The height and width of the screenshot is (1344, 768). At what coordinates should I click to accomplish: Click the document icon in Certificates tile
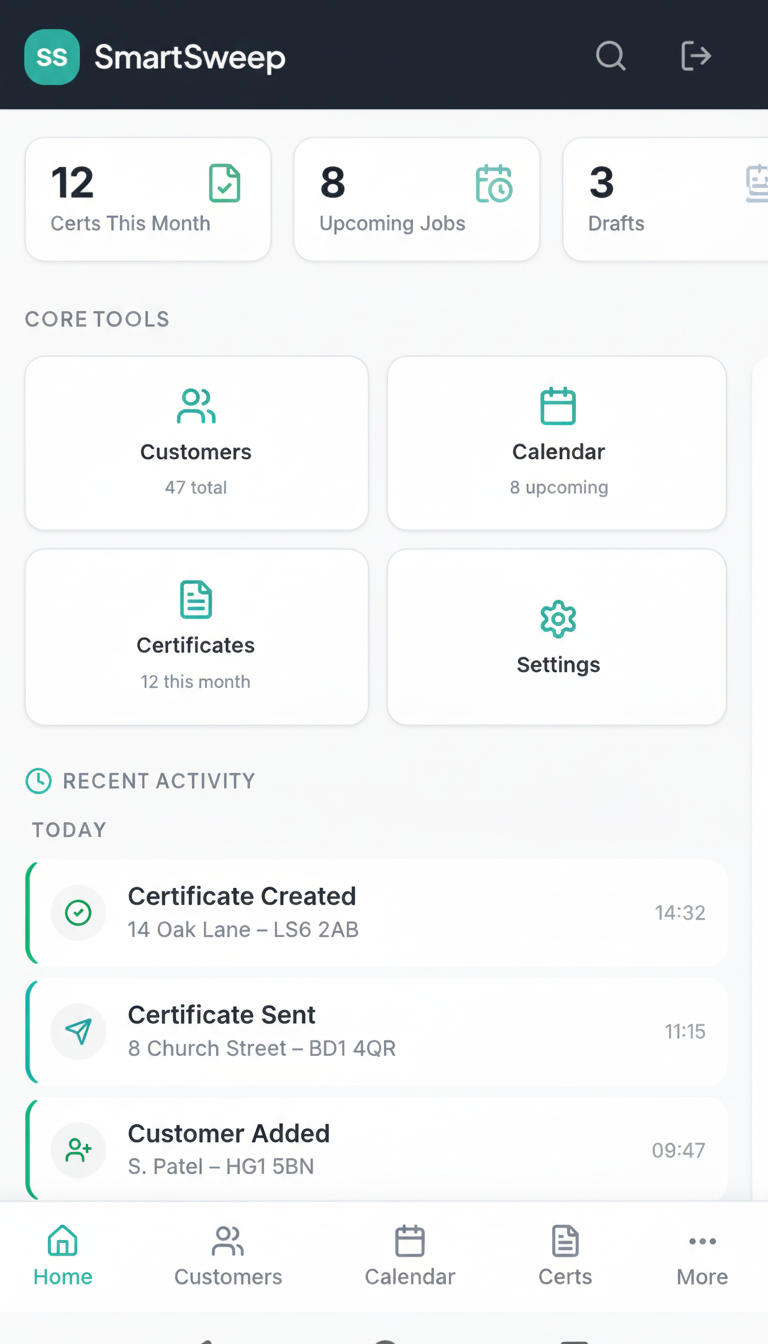196,599
